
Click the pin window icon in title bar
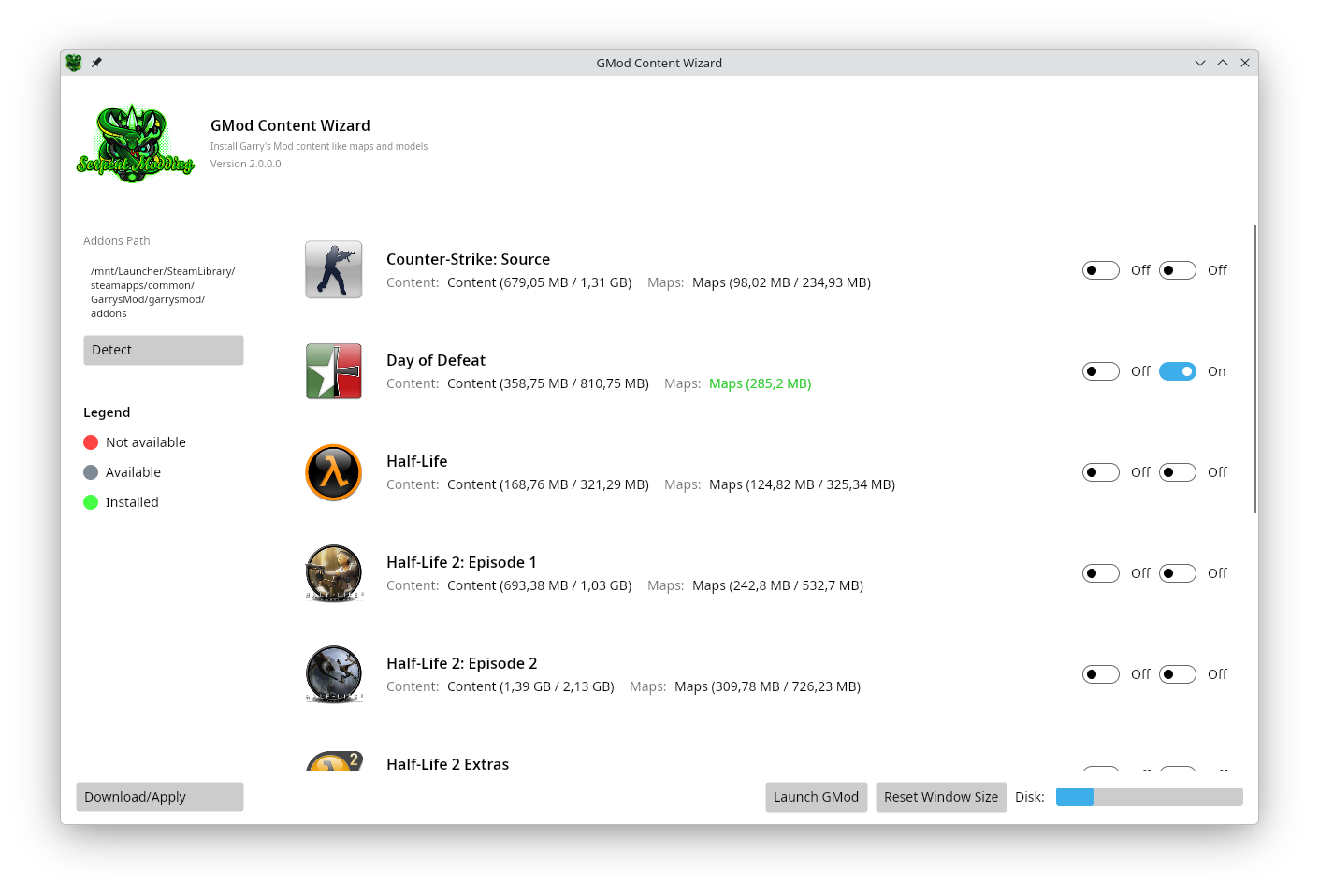(96, 63)
